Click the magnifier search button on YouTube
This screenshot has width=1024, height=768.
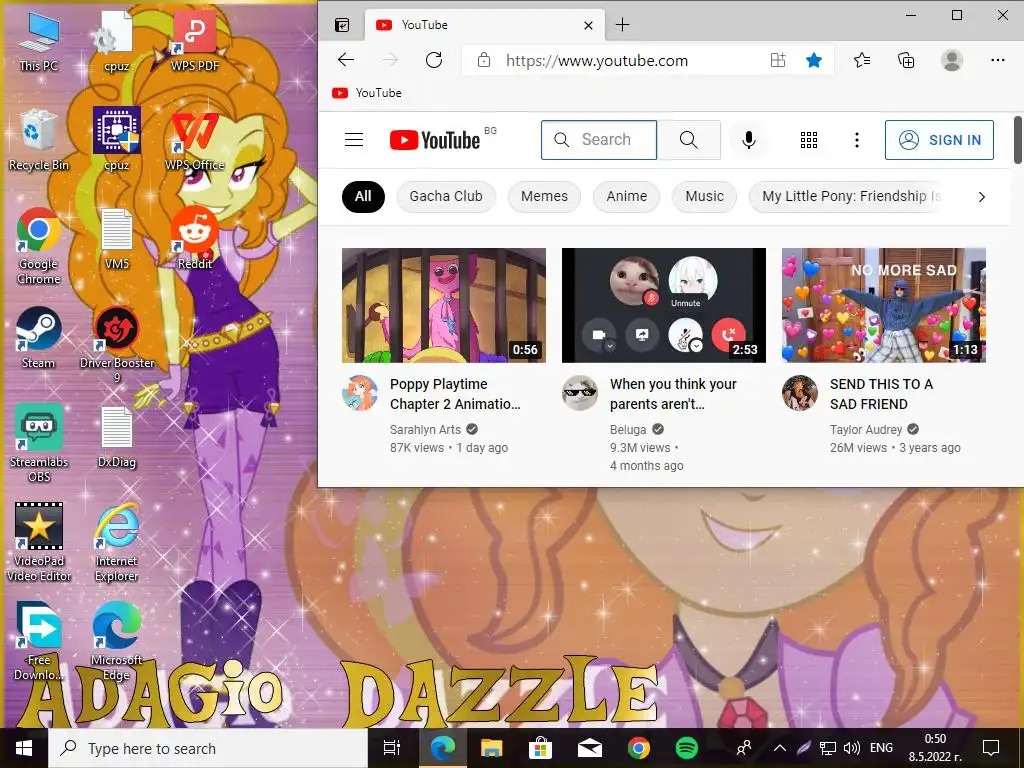click(x=688, y=140)
